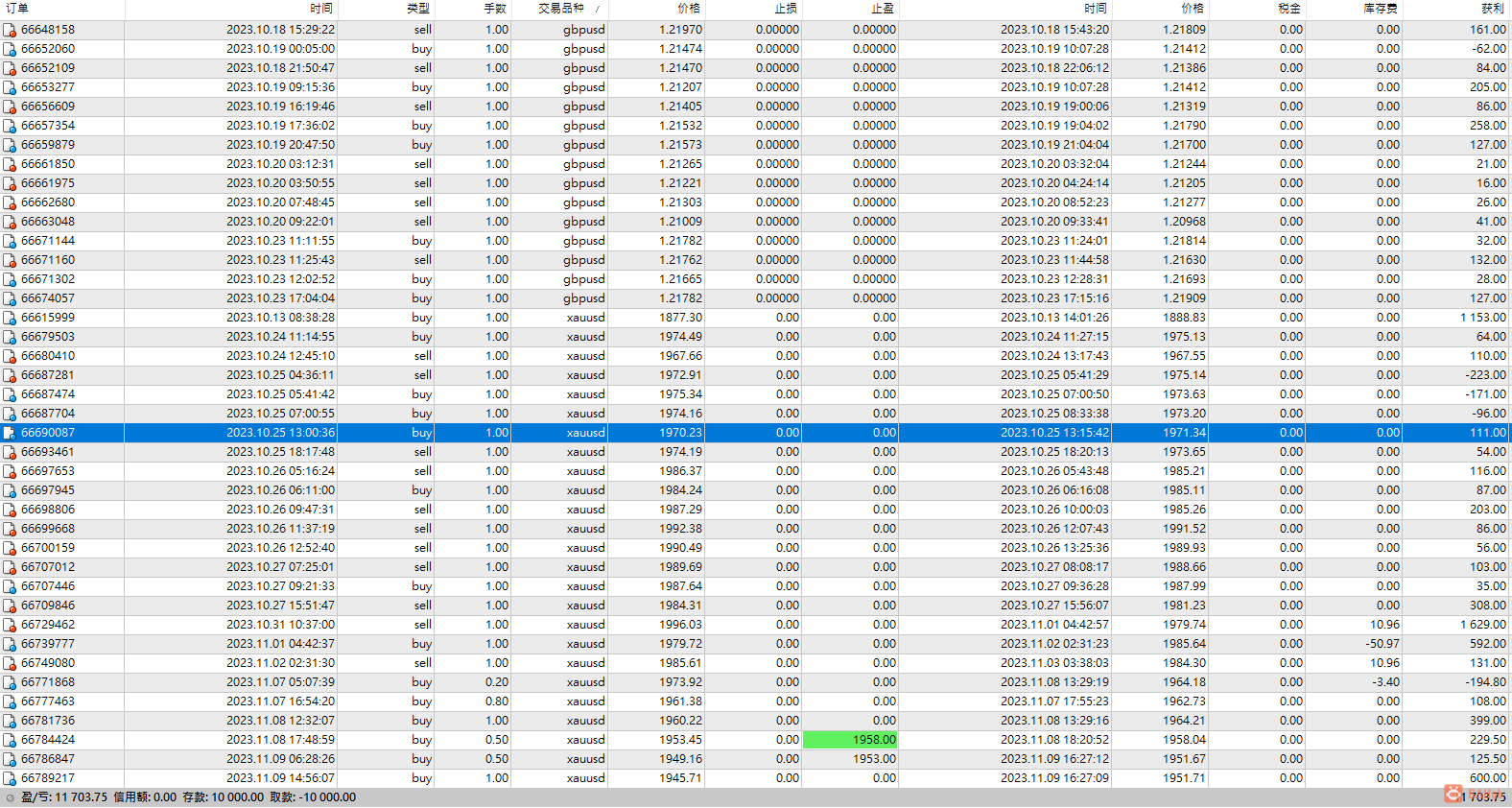
Task: Click the 价格 header next to 交易品种 header
Action: (690, 9)
